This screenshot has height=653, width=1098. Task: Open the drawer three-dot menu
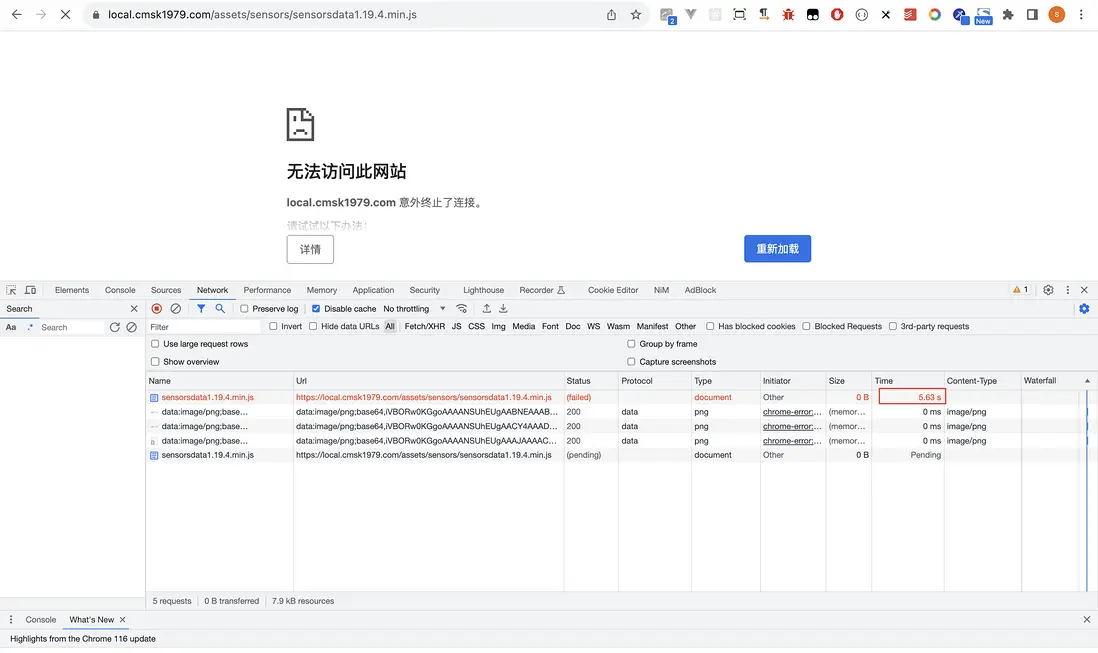point(11,620)
